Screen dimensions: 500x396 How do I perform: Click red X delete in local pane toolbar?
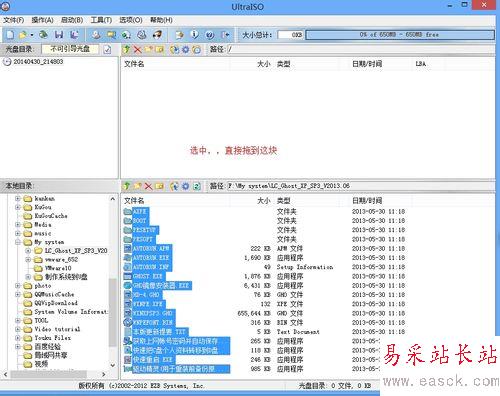[148, 186]
